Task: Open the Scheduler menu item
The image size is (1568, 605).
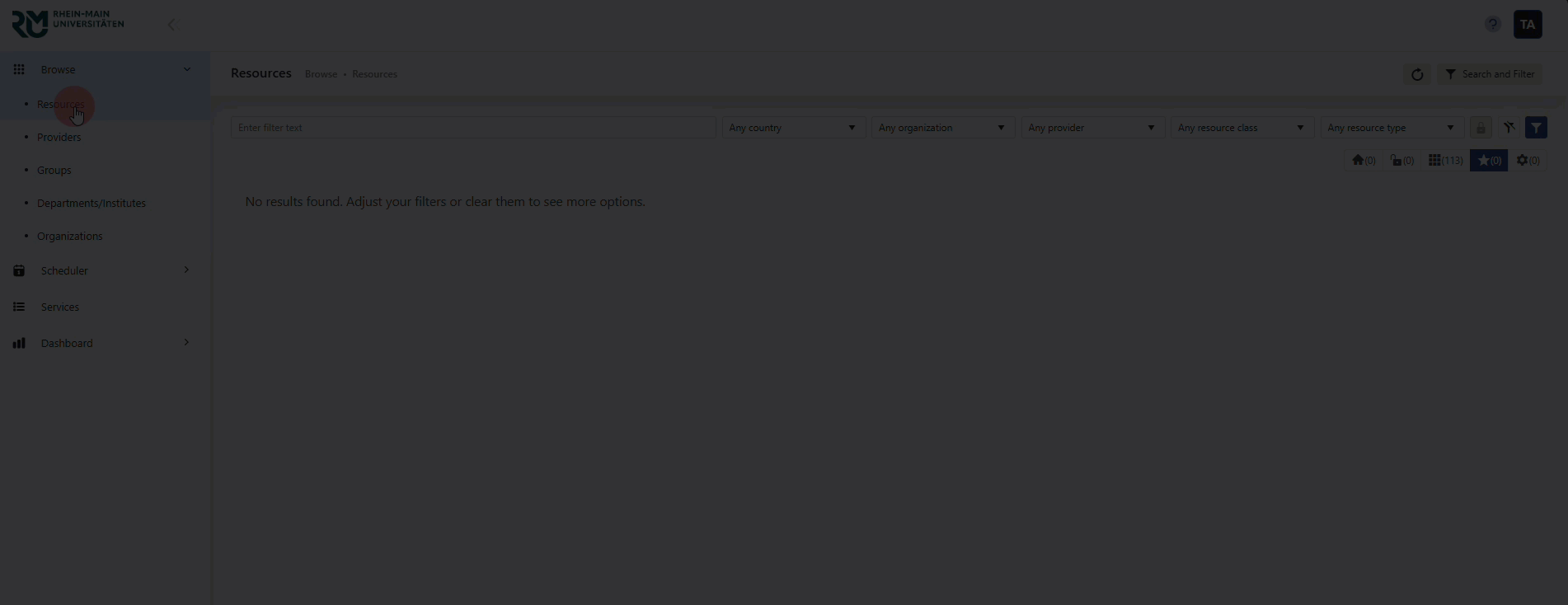Action: tap(64, 270)
